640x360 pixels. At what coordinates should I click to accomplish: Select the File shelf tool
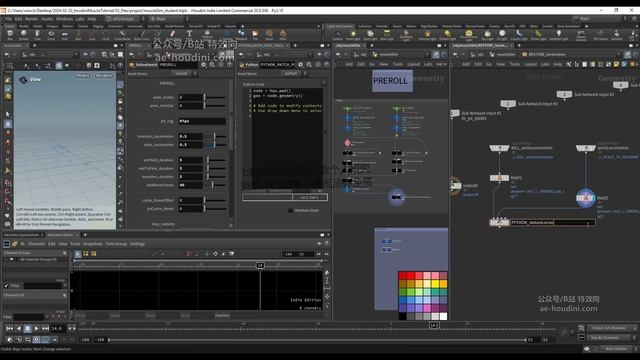[255, 35]
